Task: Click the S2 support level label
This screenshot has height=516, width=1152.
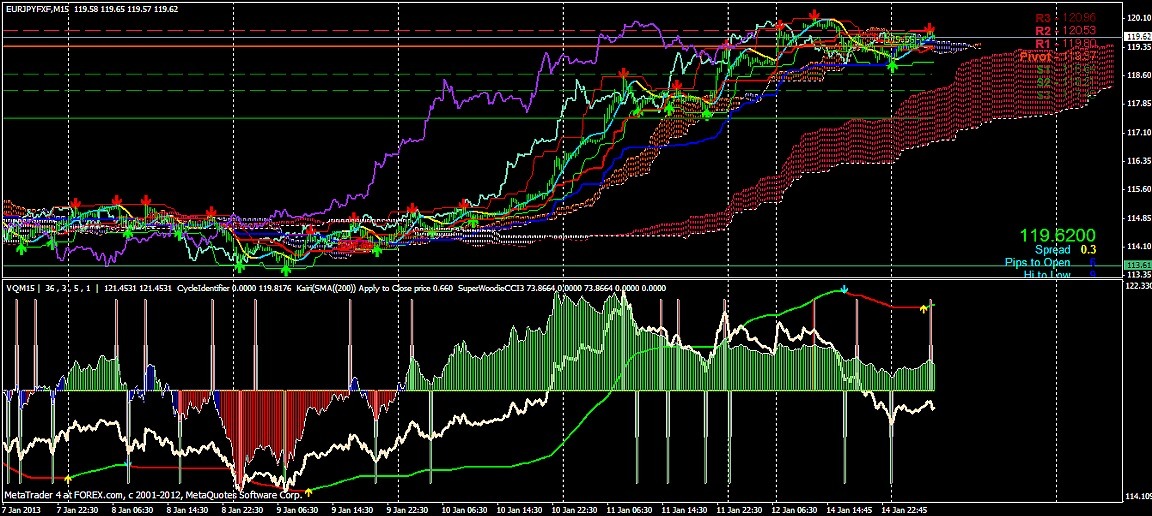Action: (1065, 82)
